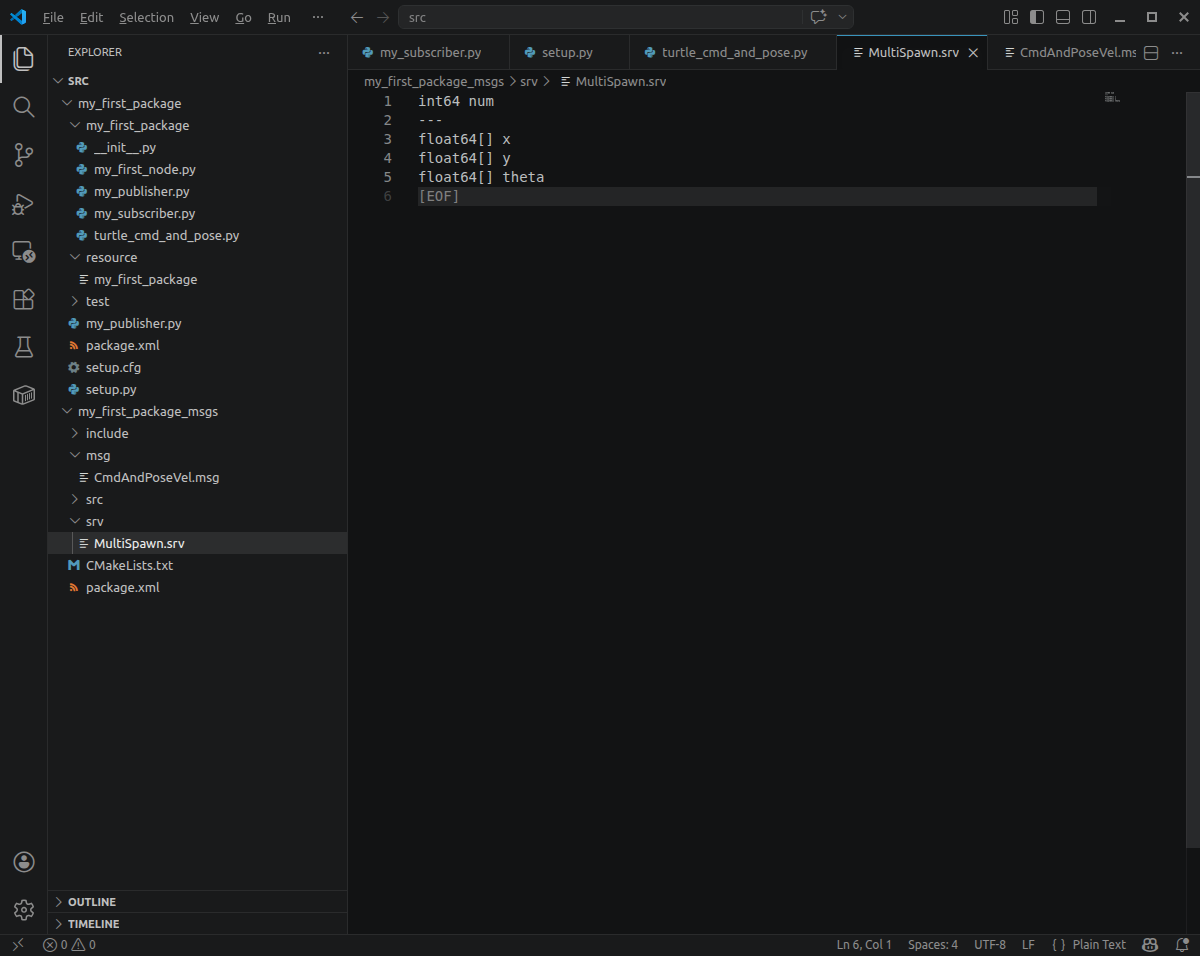The width and height of the screenshot is (1200, 956).
Task: Change the UTF-8 encoding
Action: pos(990,944)
